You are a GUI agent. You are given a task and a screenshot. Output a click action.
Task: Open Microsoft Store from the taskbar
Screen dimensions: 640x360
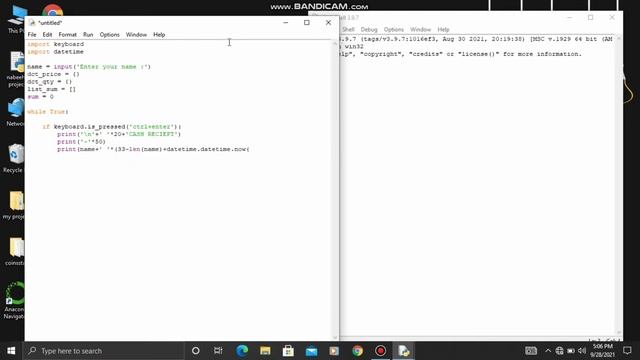point(288,351)
